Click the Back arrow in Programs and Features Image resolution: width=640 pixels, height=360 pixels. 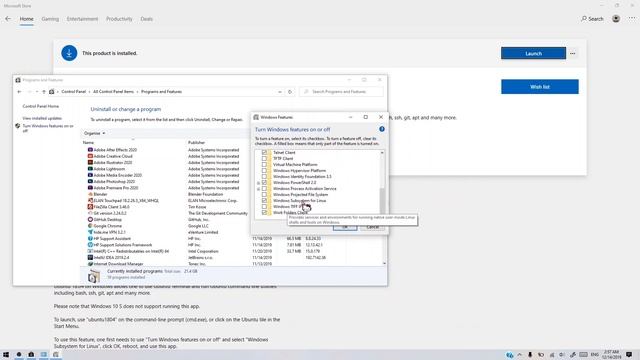tap(19, 92)
